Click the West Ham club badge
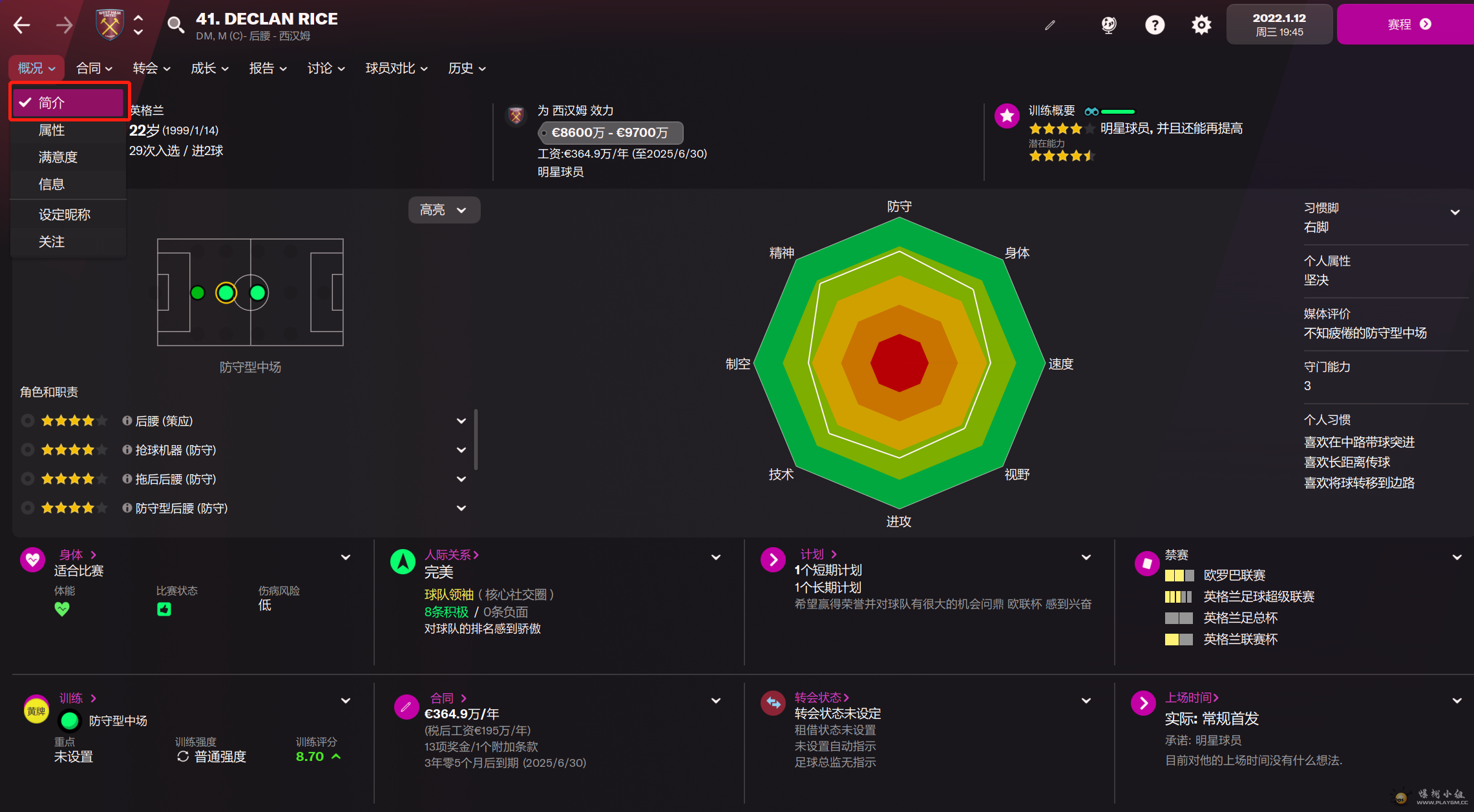Viewport: 1474px width, 812px height. (x=109, y=25)
